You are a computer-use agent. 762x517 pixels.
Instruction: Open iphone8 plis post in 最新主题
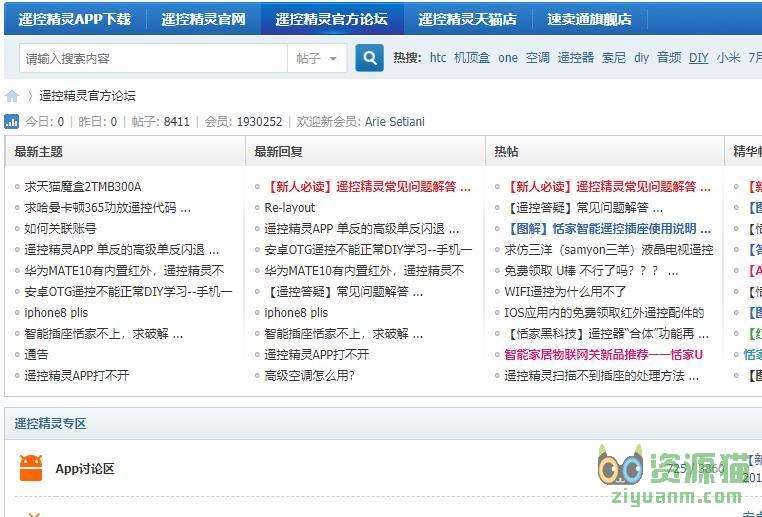click(56, 312)
